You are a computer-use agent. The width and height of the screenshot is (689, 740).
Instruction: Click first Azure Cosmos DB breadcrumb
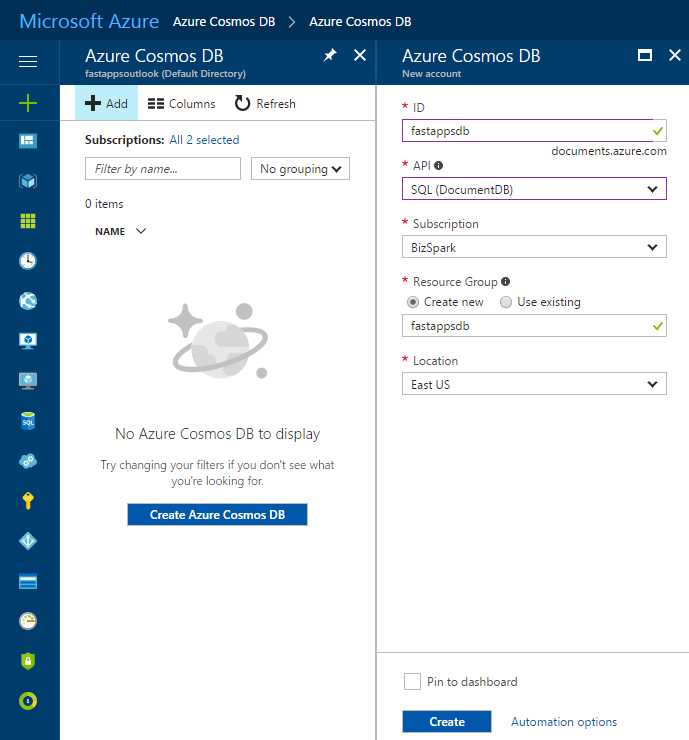(224, 22)
